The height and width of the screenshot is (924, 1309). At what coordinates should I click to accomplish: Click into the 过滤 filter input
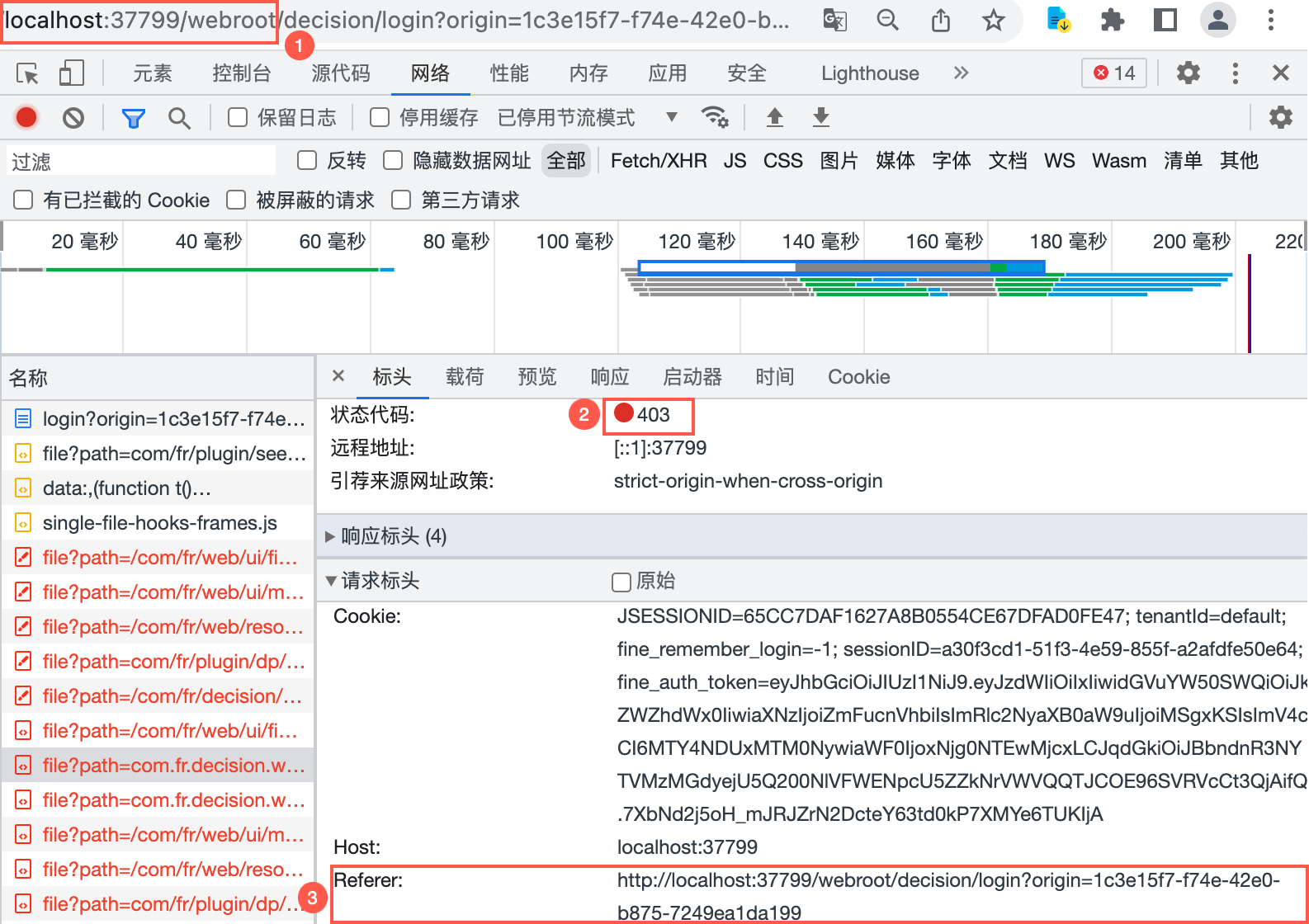pos(141,161)
